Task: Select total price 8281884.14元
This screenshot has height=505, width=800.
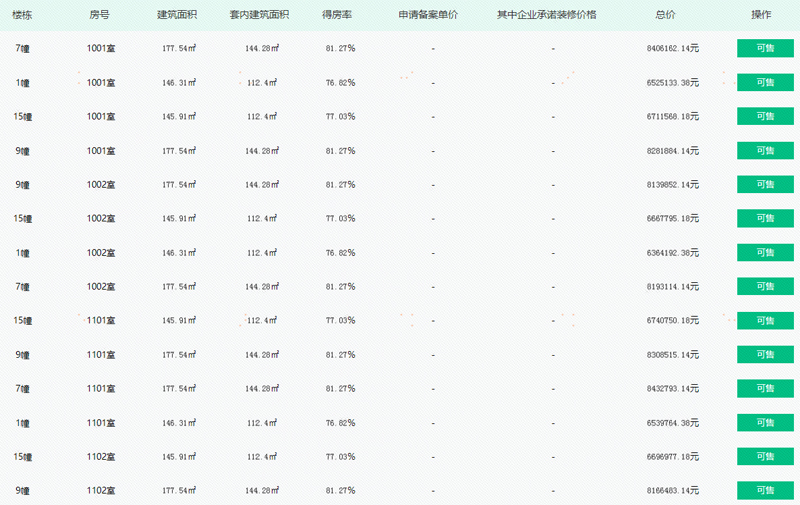Action: click(x=672, y=150)
